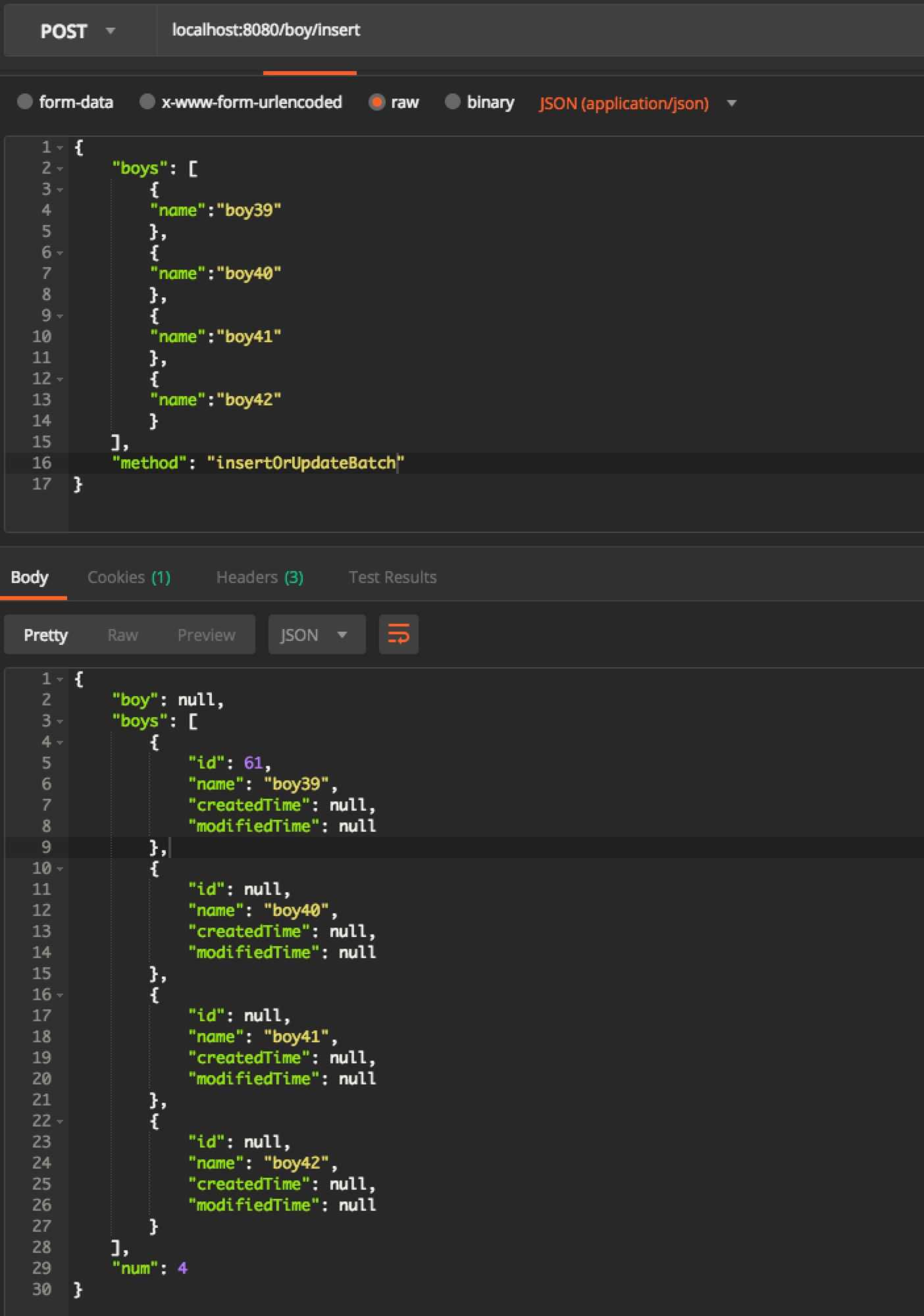Click the response line "boy": null
Screen dimensions: 924x1316
click(x=168, y=700)
